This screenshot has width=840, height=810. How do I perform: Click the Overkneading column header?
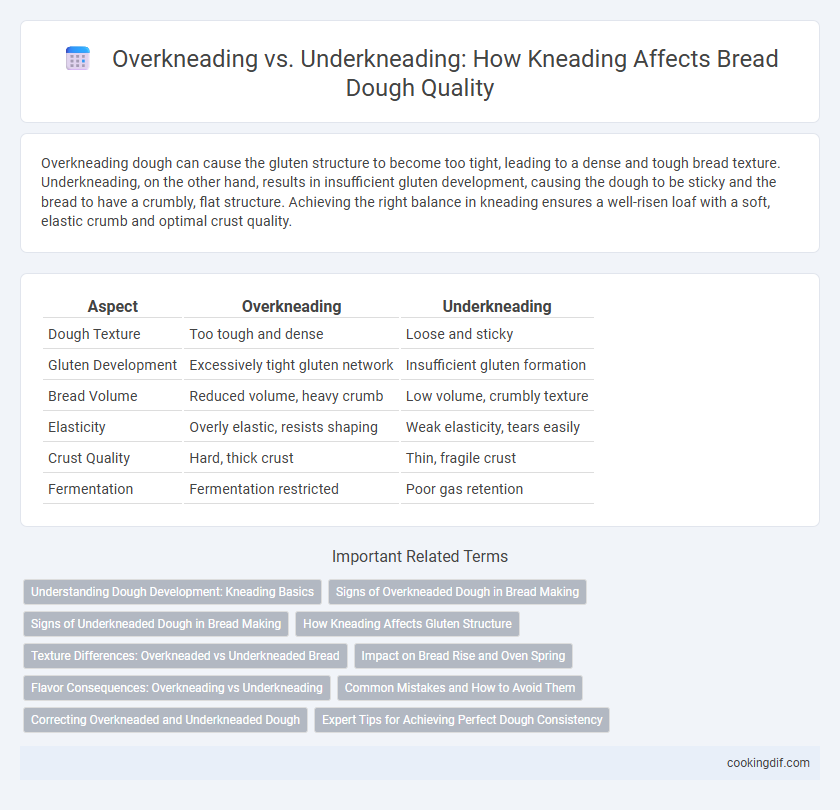point(291,306)
